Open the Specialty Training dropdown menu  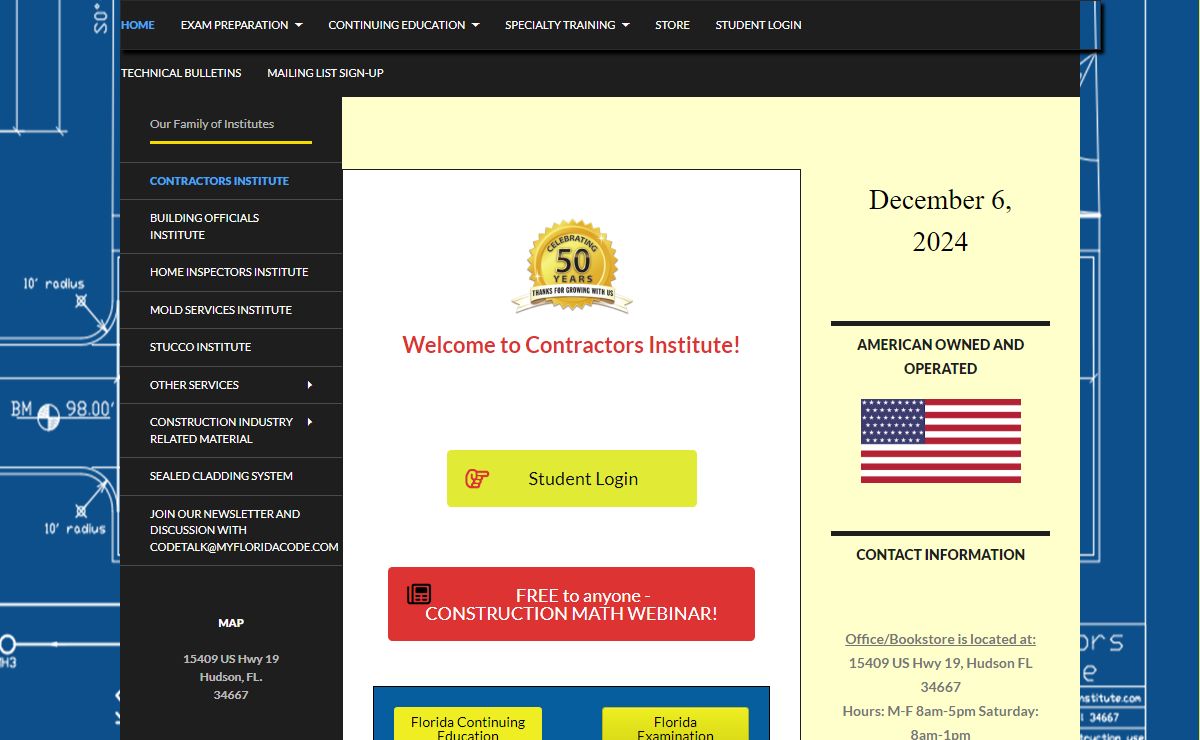pos(567,25)
